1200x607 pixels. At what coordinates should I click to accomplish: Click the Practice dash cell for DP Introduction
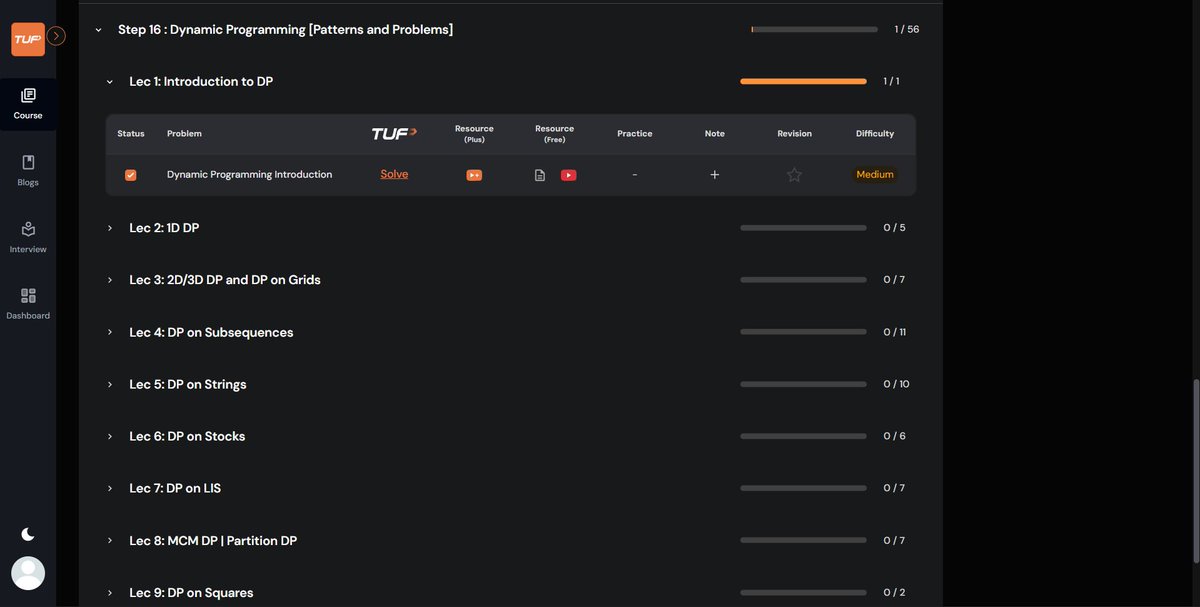coord(635,175)
